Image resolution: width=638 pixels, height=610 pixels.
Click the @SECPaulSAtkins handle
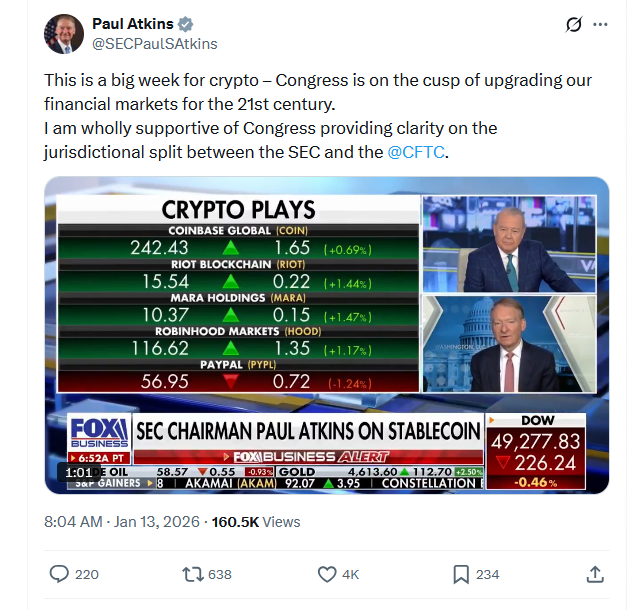pos(154,44)
